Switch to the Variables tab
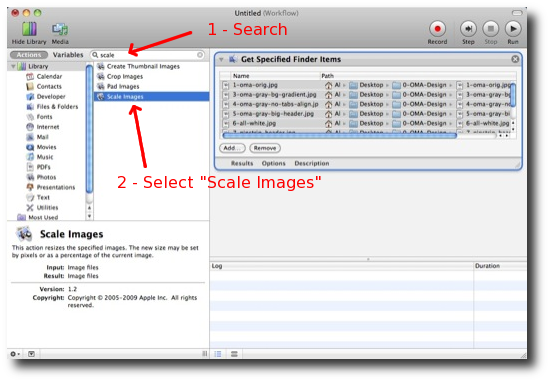Image resolution: width=550 pixels, height=382 pixels. [x=68, y=55]
